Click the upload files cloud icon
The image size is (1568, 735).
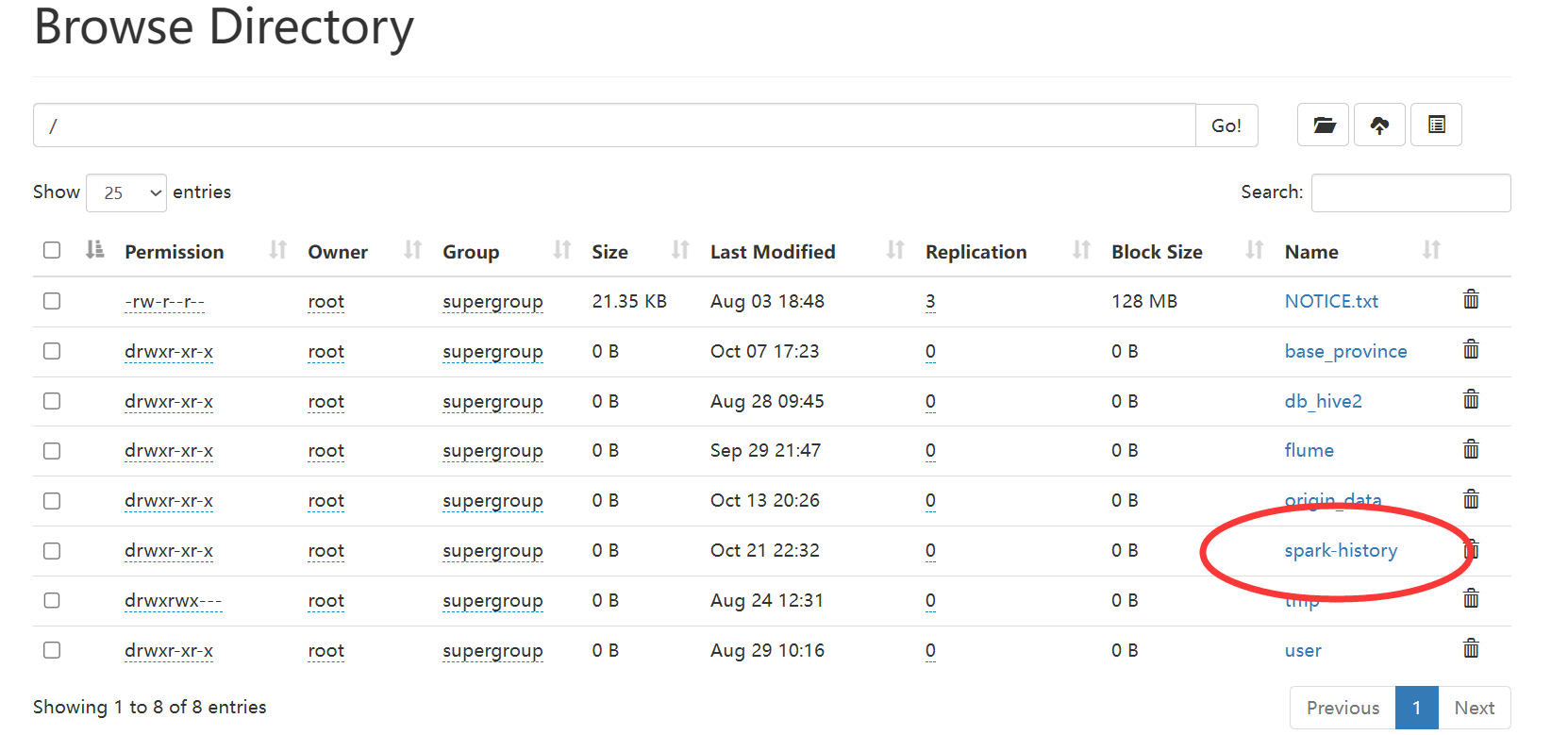1379,125
